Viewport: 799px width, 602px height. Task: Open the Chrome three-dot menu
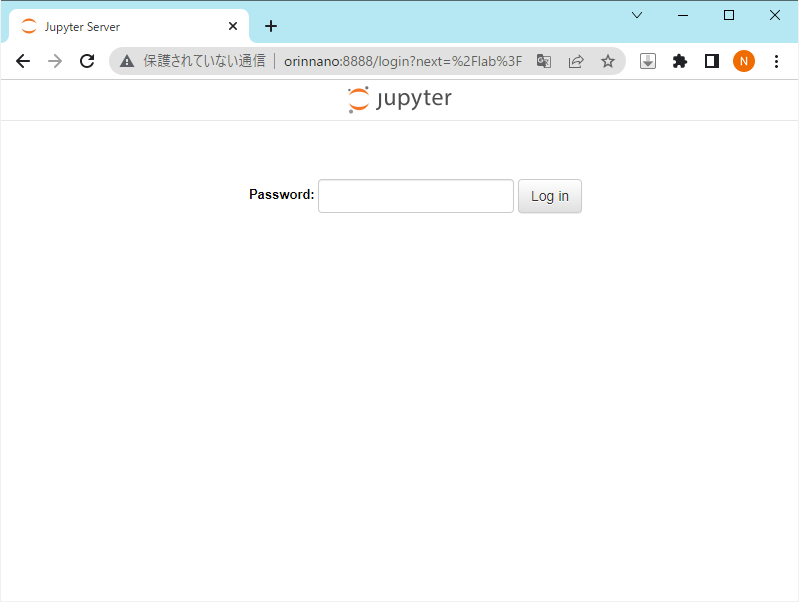776,61
